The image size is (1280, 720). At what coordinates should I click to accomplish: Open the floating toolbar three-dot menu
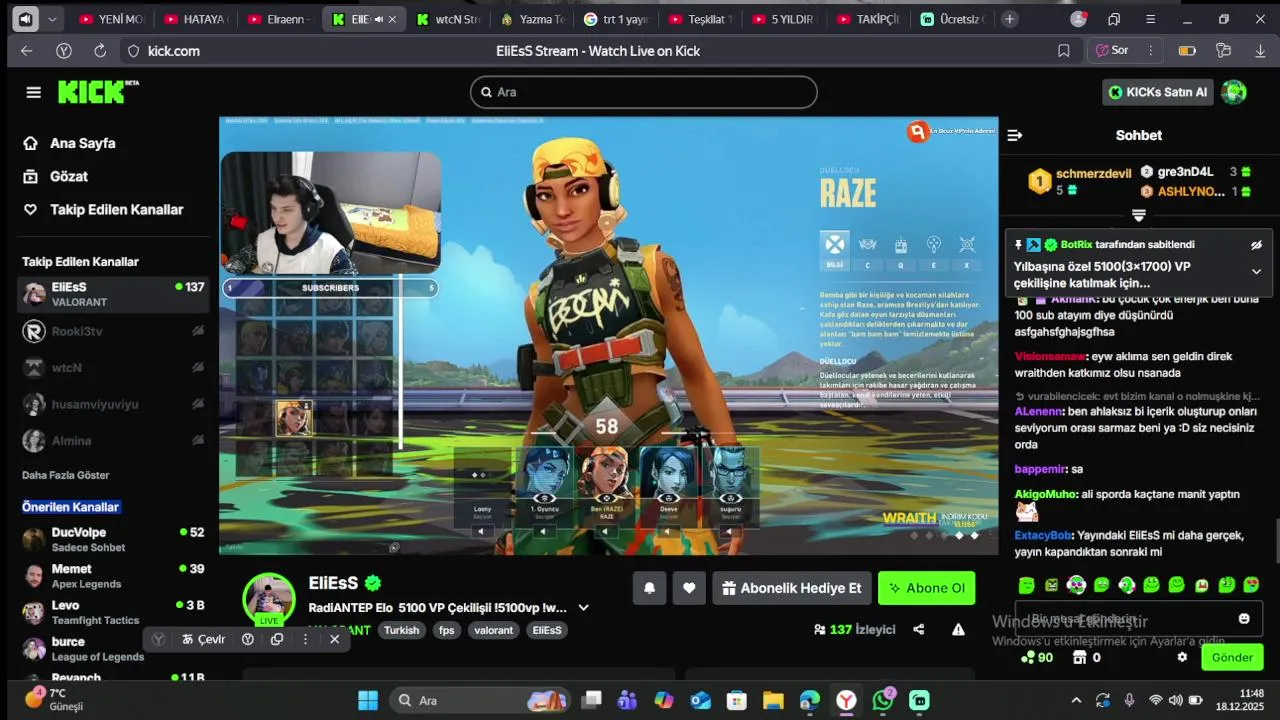(305, 639)
